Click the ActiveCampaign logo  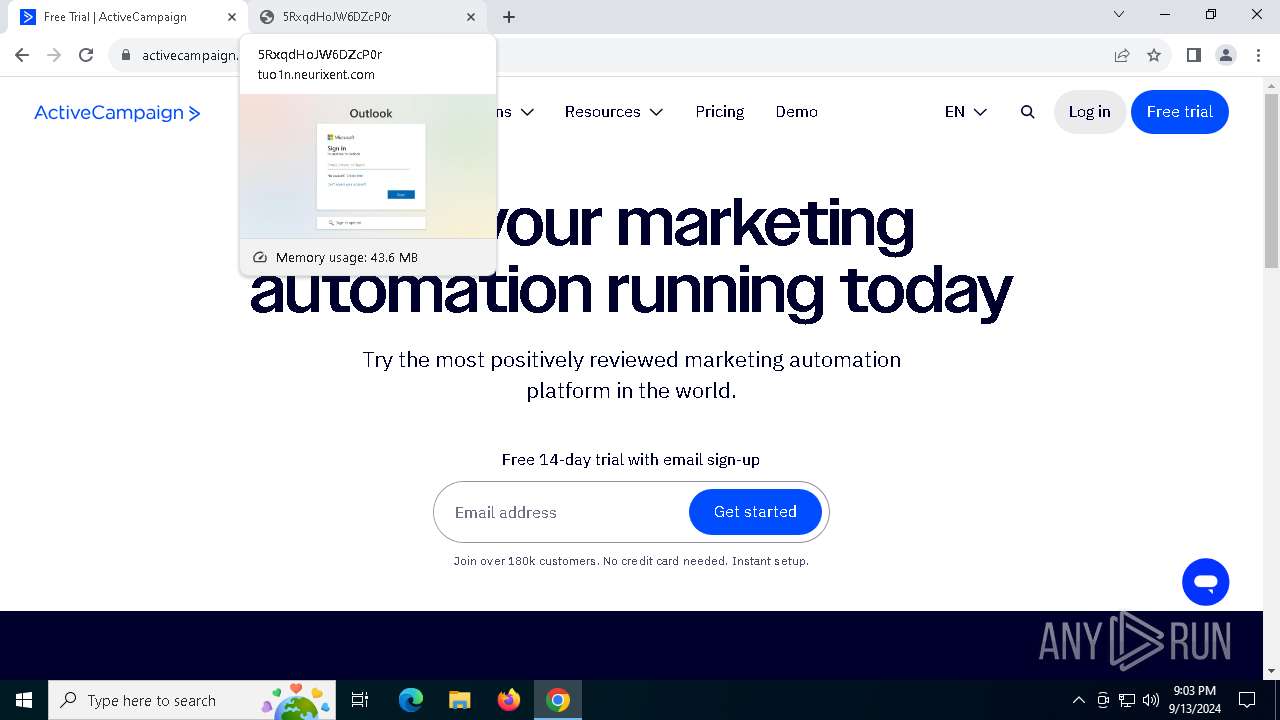(x=117, y=113)
